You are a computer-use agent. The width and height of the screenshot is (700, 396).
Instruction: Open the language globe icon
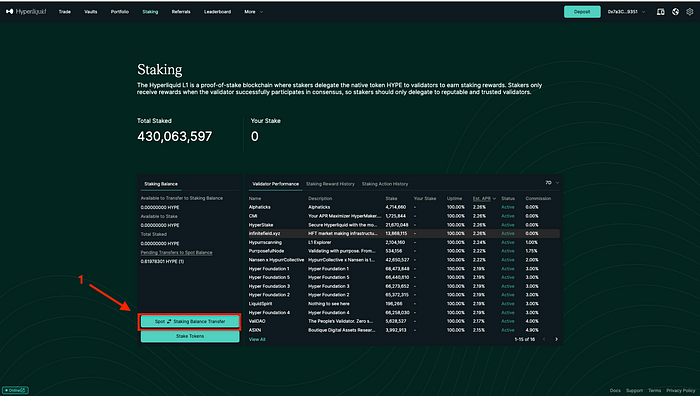coord(675,12)
